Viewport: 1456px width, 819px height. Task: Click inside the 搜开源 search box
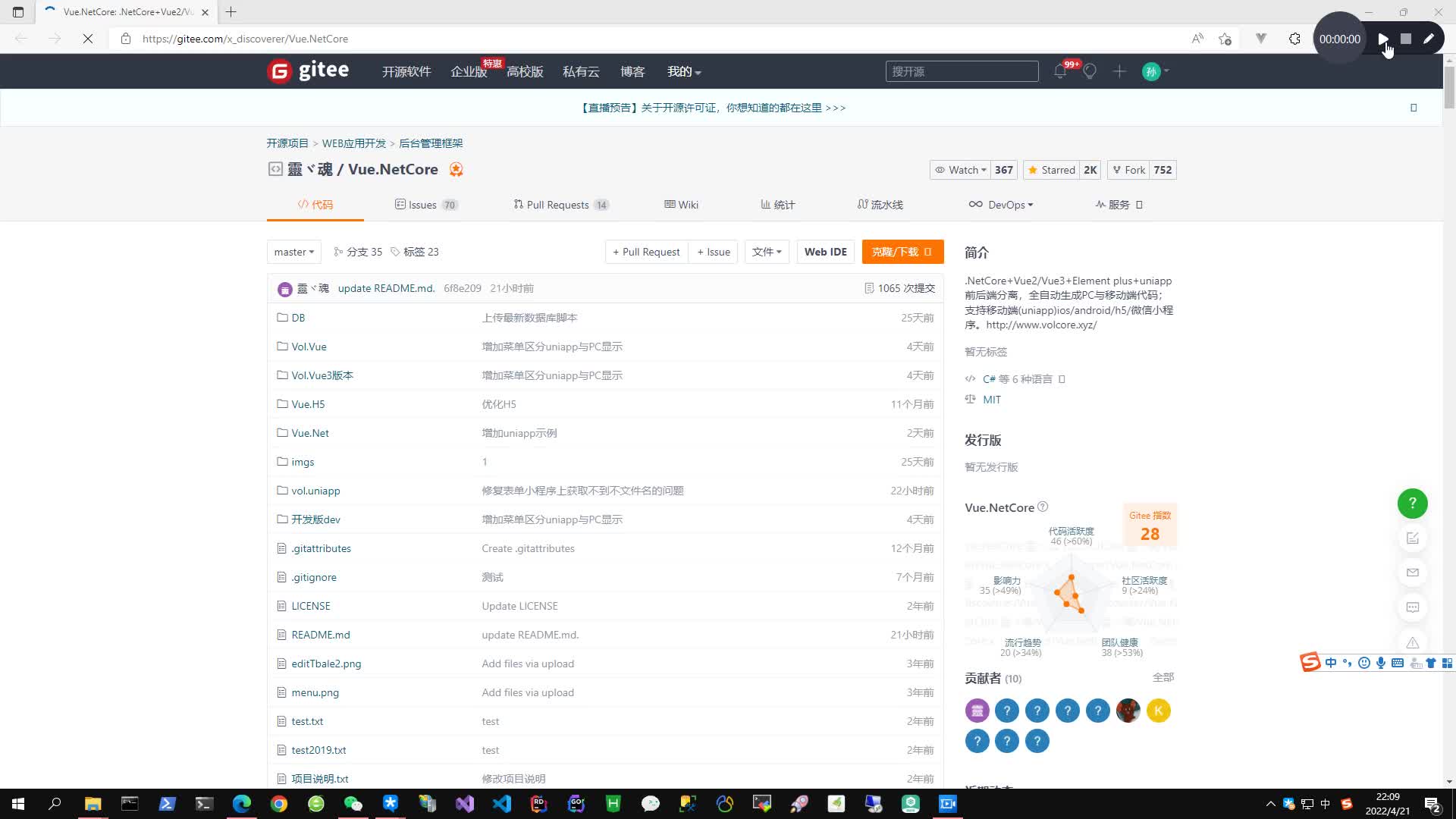962,71
